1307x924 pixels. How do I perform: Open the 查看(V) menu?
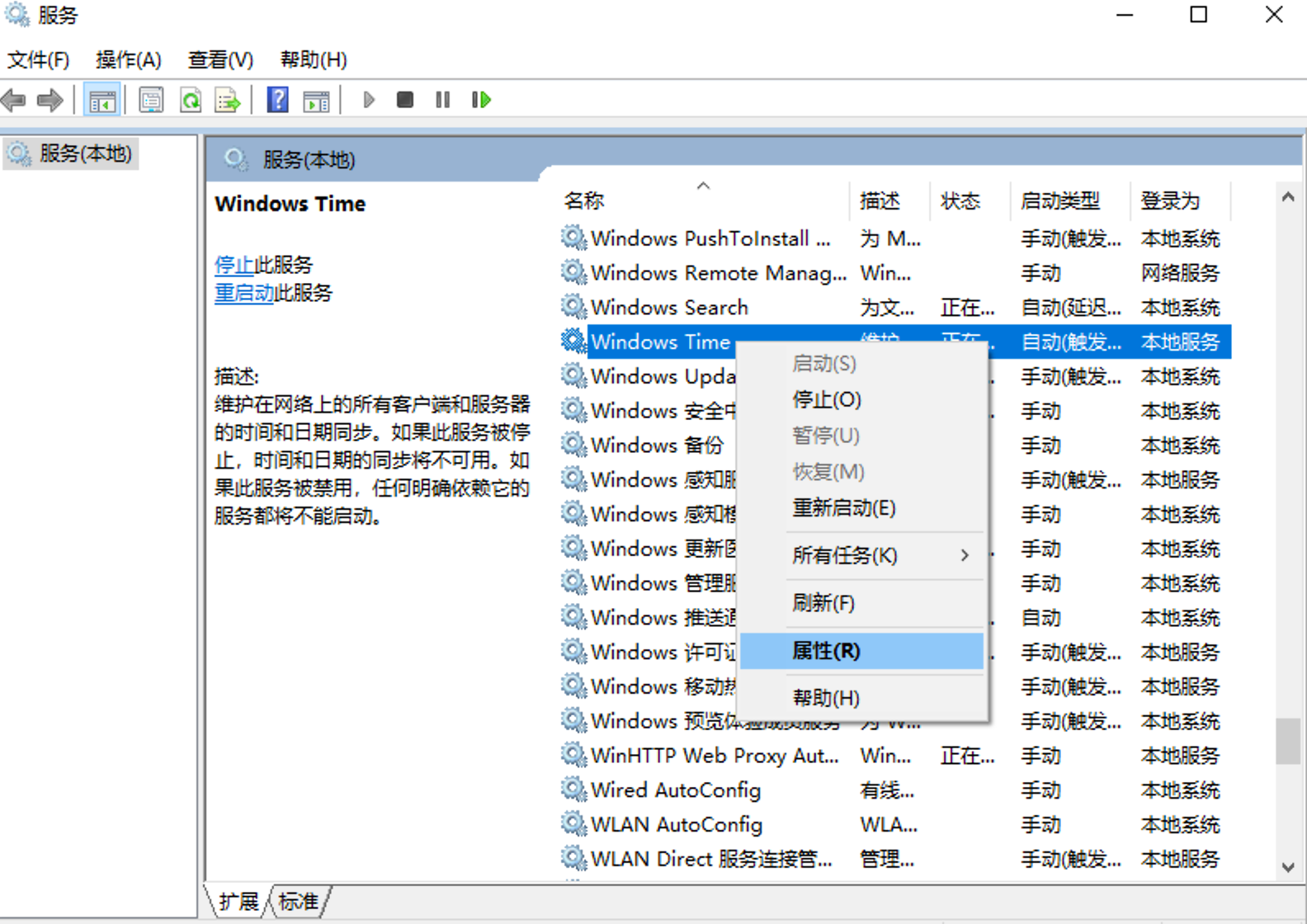(x=220, y=59)
